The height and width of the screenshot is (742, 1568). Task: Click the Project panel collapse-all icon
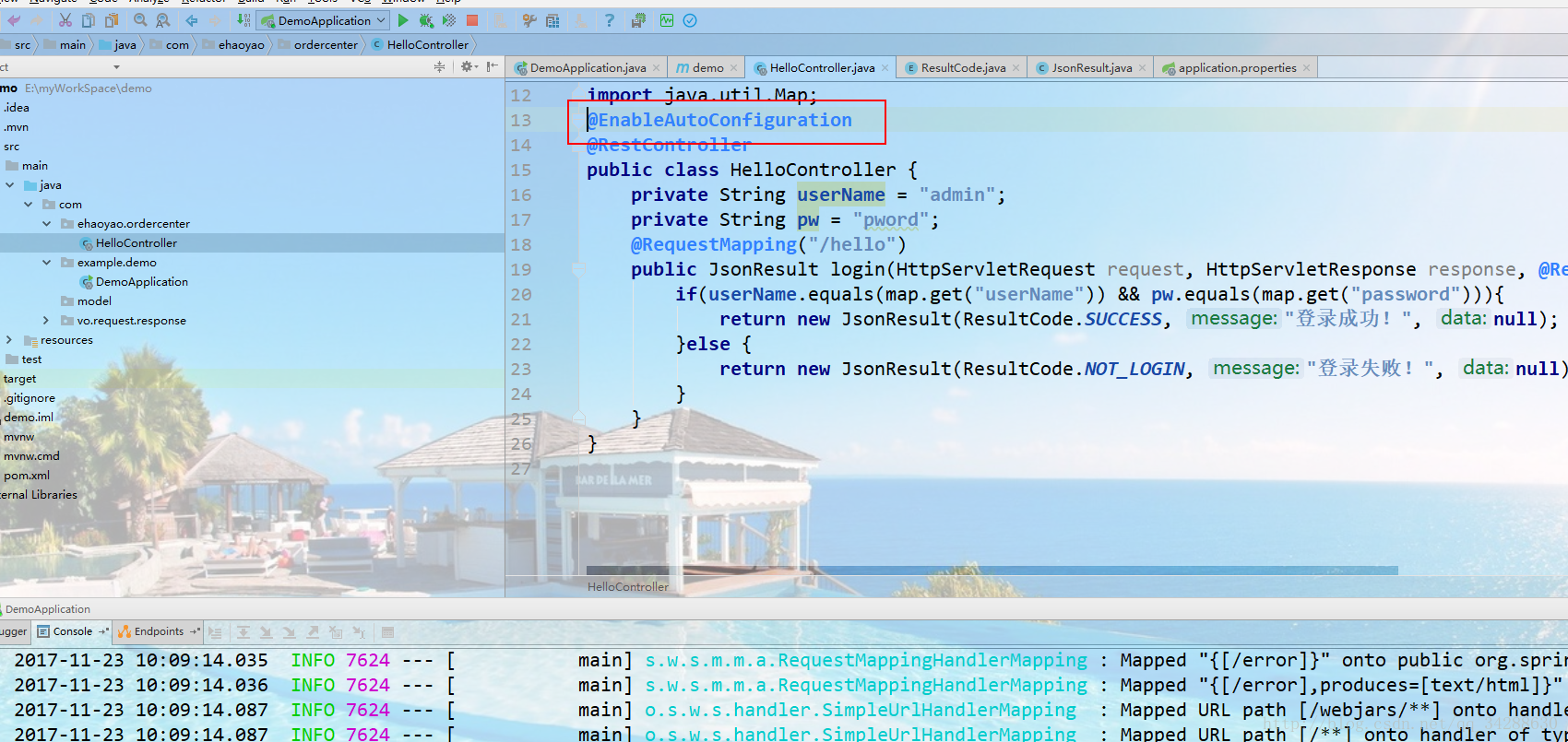click(x=439, y=66)
